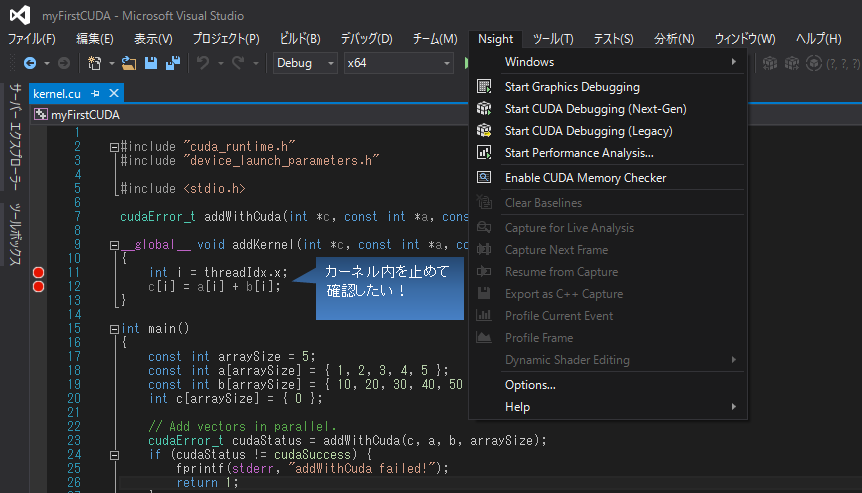Open the Redo history dropdown arrow
The image size is (862, 493).
[x=256, y=64]
